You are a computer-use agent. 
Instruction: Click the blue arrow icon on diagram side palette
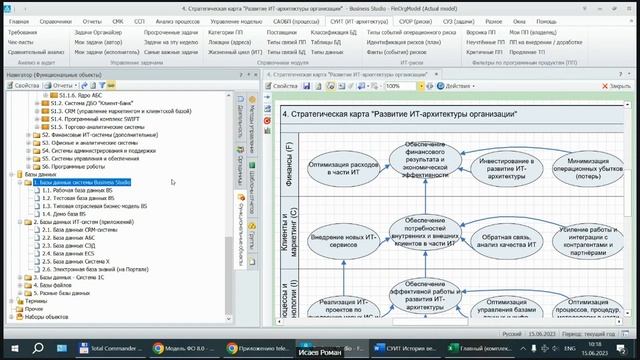pyautogui.click(x=267, y=97)
